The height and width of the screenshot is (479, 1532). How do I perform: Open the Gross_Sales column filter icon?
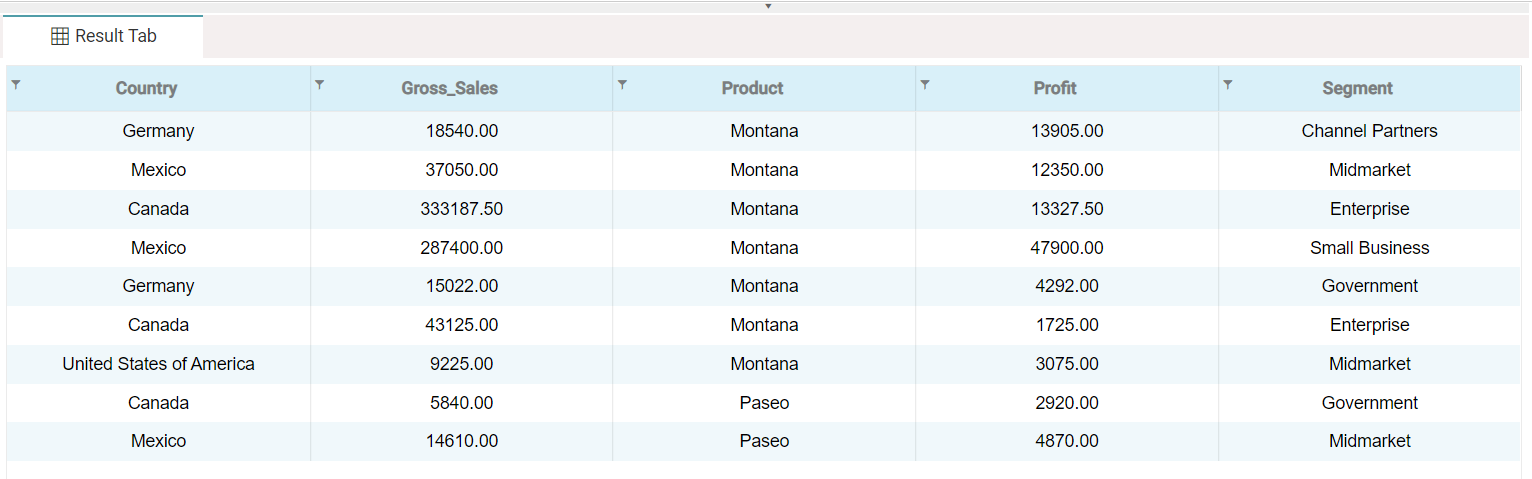point(319,85)
